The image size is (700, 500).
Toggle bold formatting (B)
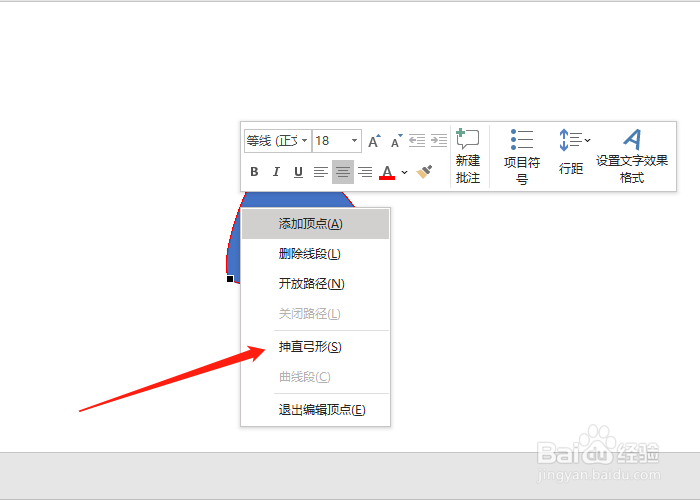click(x=254, y=172)
